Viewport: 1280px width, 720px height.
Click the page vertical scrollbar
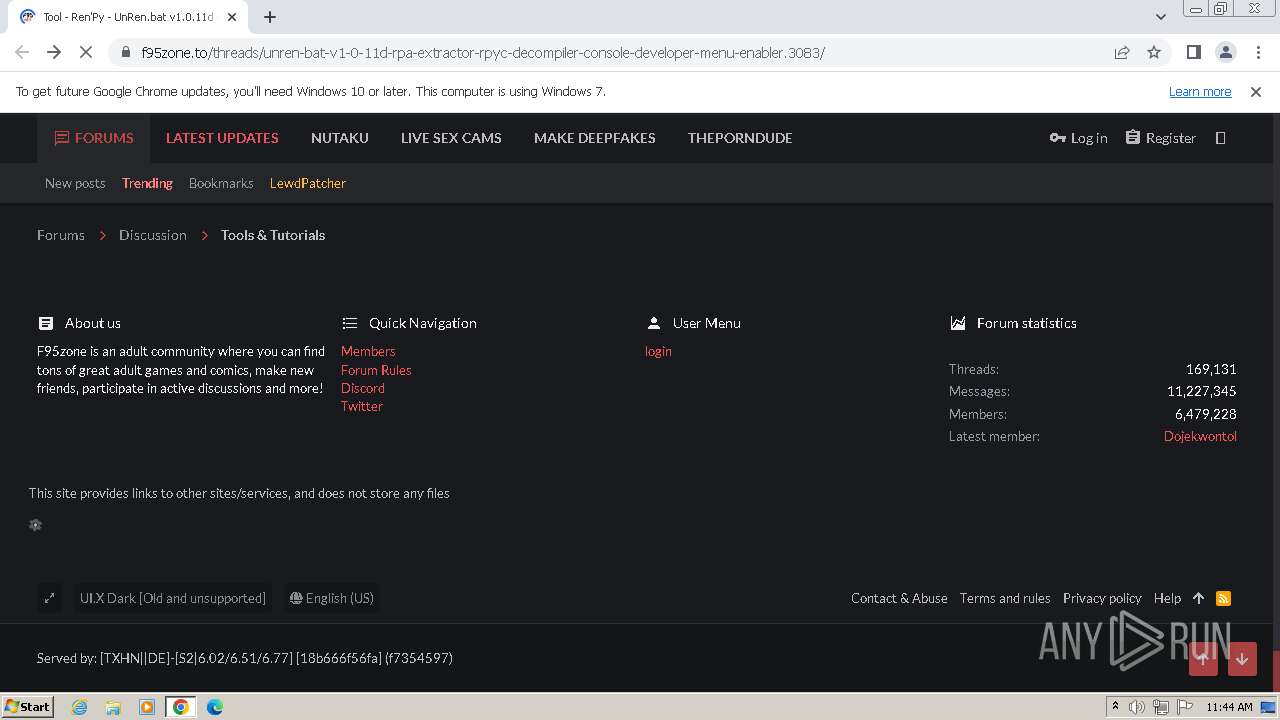[1275, 401]
